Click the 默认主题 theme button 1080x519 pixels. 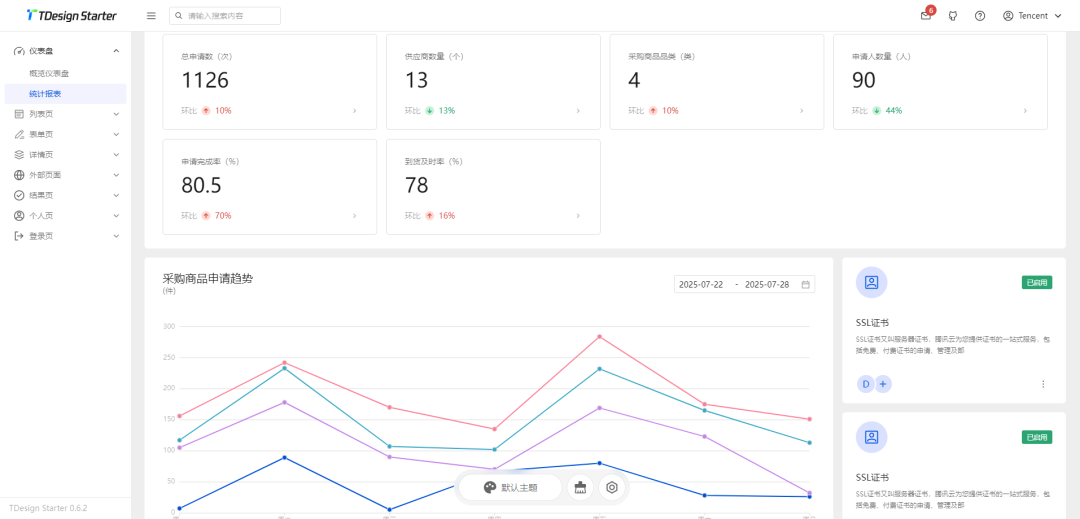510,487
